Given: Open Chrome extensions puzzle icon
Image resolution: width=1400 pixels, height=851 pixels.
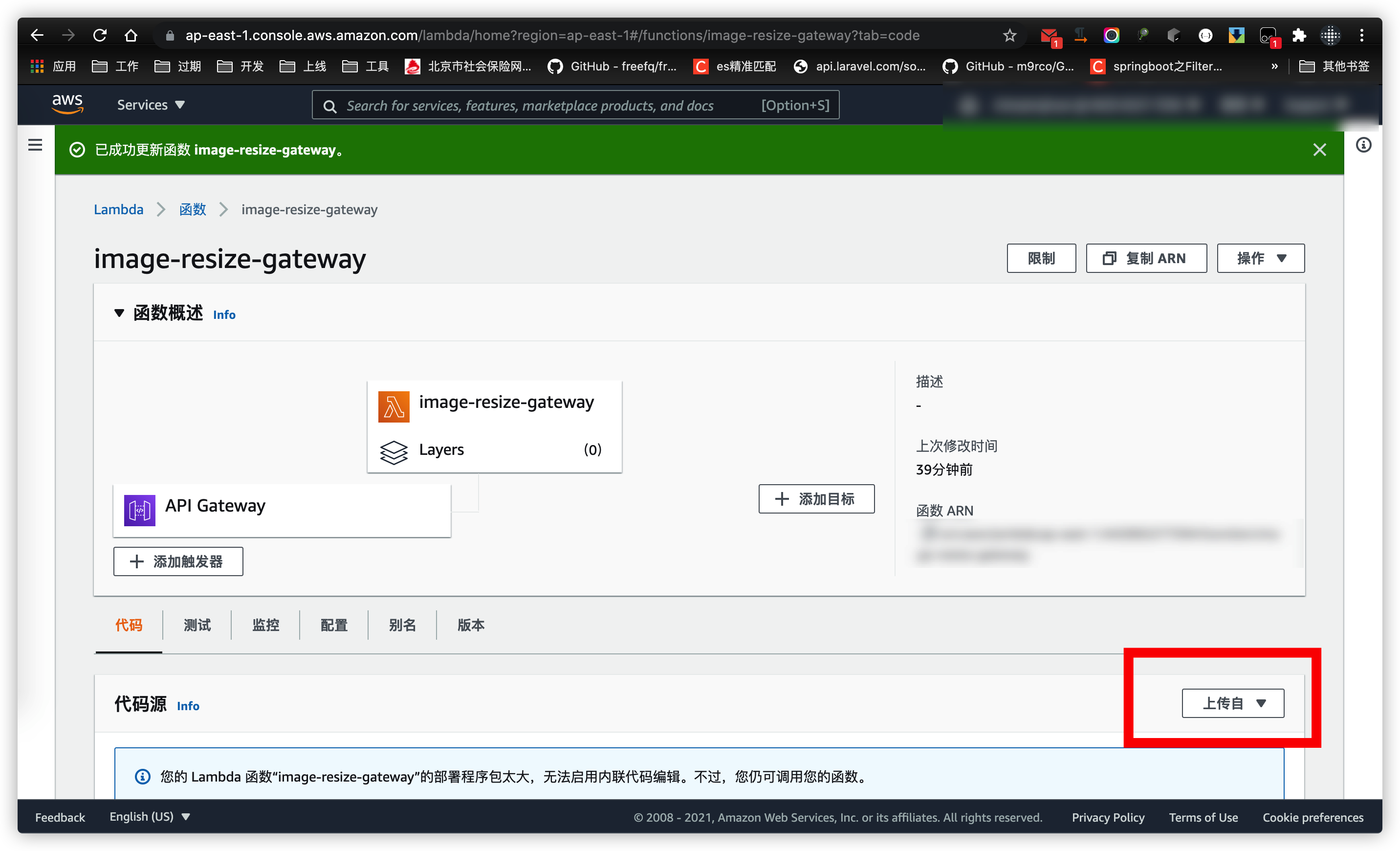Looking at the screenshot, I should (1299, 35).
